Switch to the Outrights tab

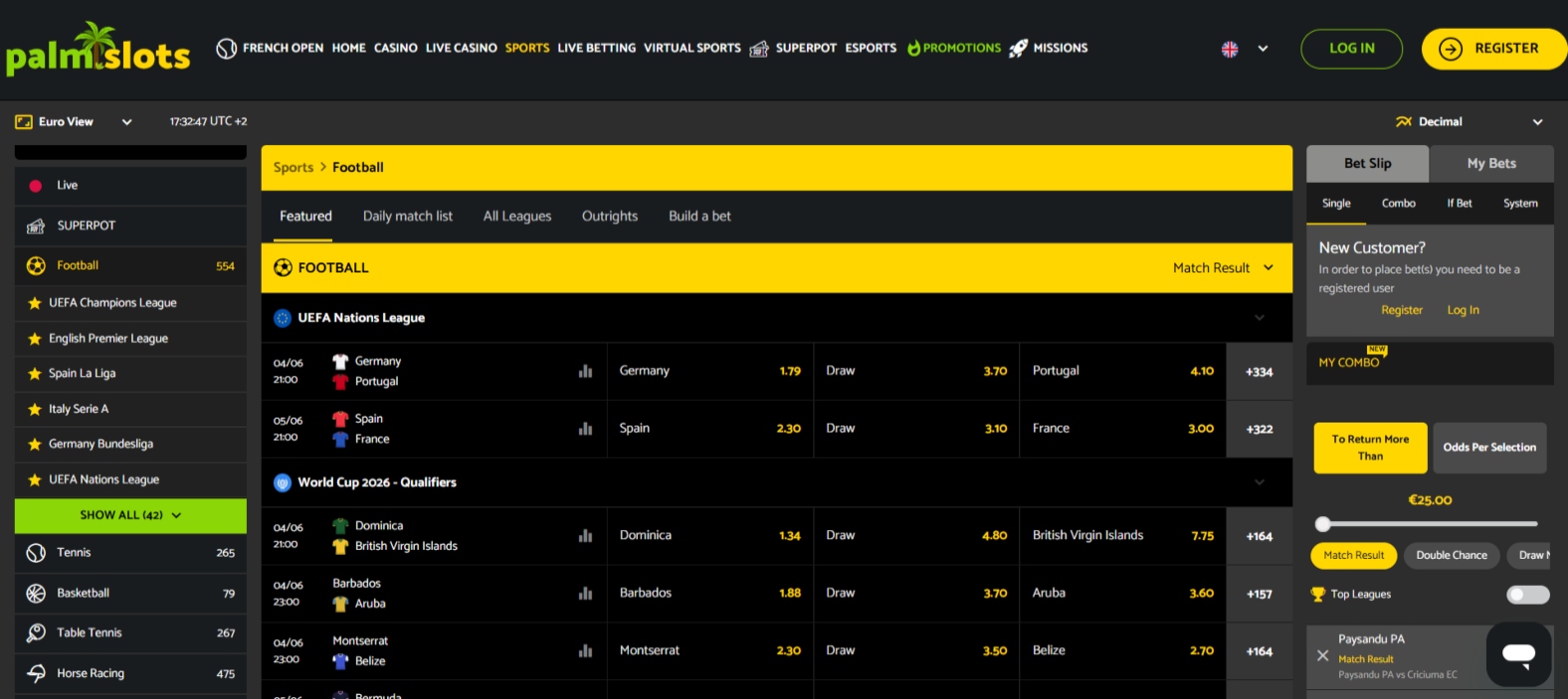point(610,216)
